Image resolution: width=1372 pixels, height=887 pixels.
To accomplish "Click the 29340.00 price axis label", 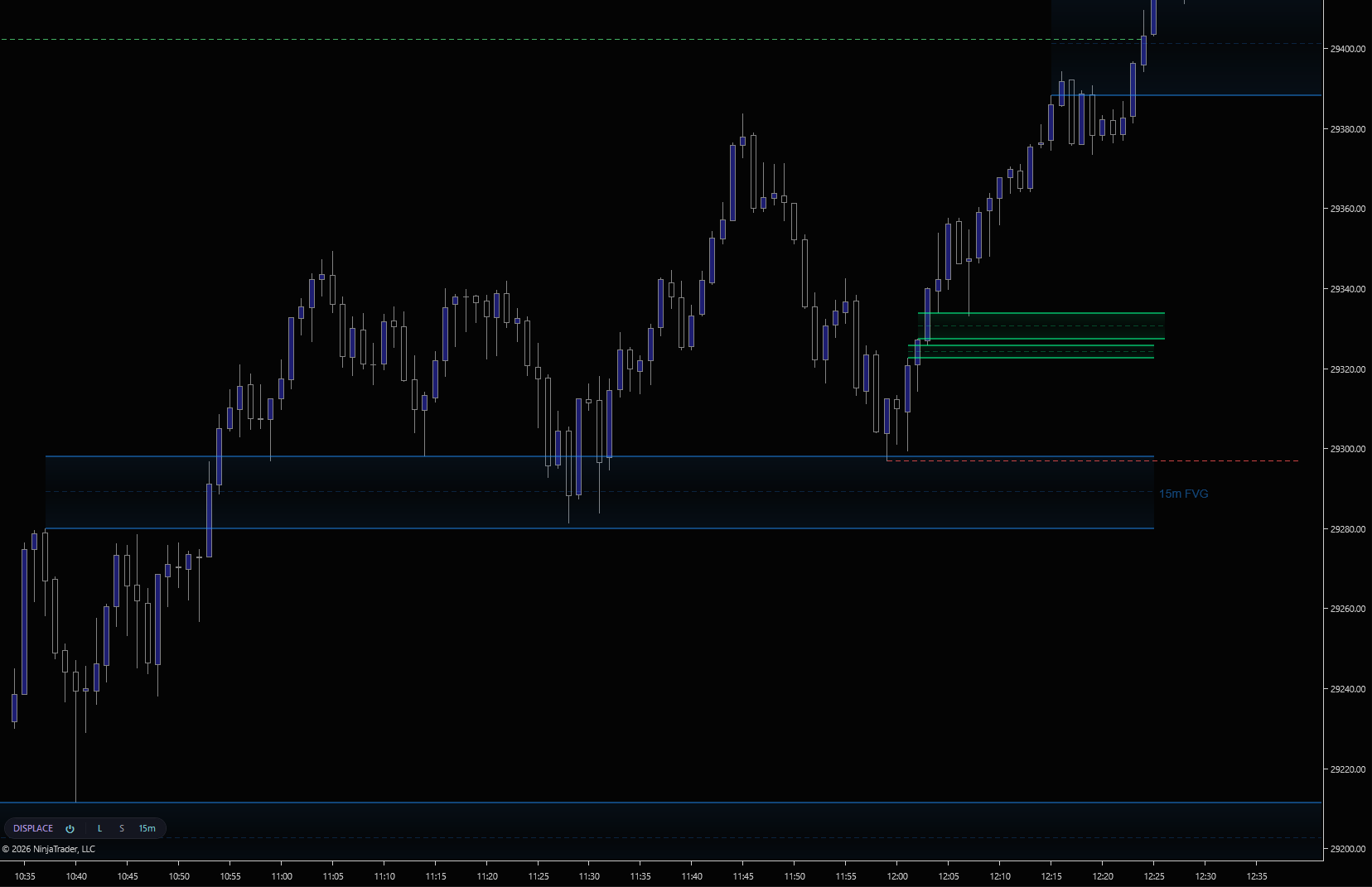I will (1347, 289).
